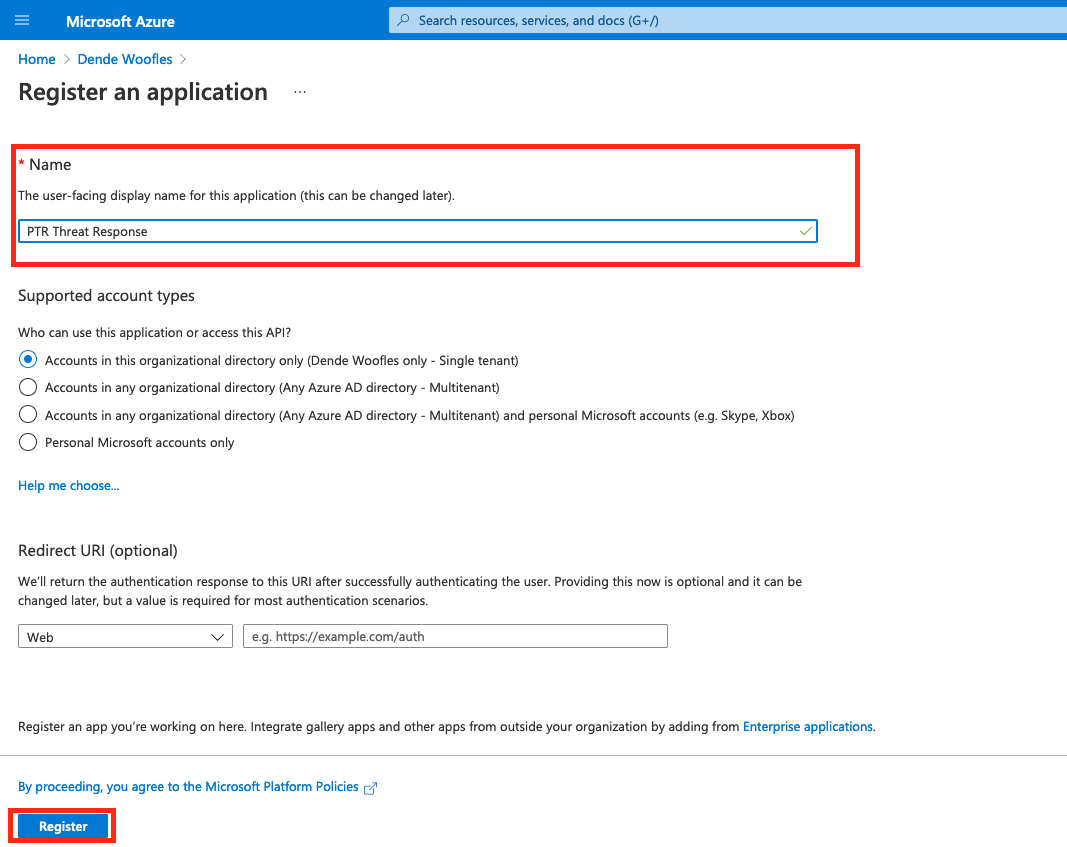The width and height of the screenshot is (1067, 847).
Task: Open Enterprise applications link
Action: click(808, 727)
